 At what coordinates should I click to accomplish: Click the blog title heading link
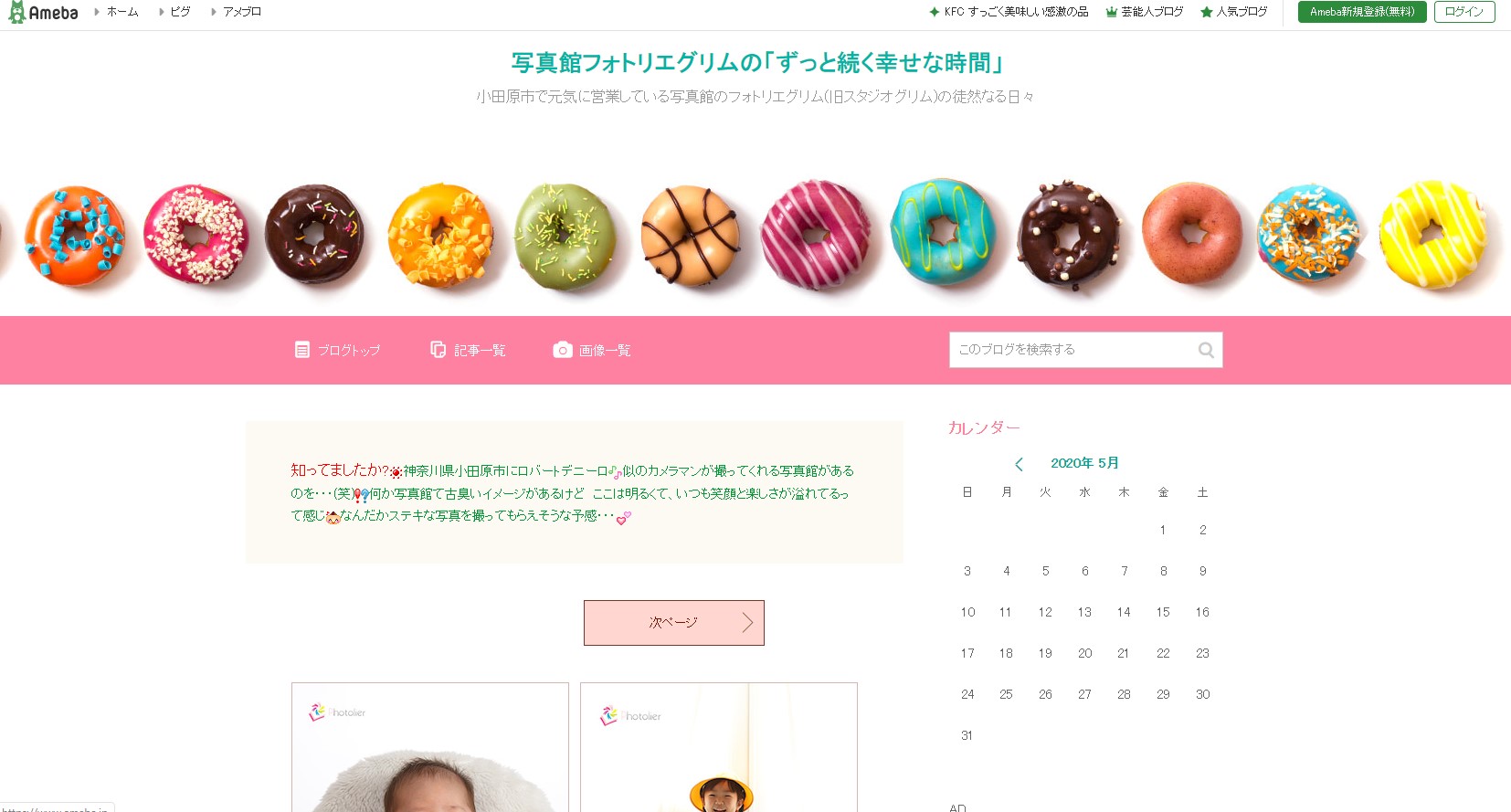[x=757, y=62]
